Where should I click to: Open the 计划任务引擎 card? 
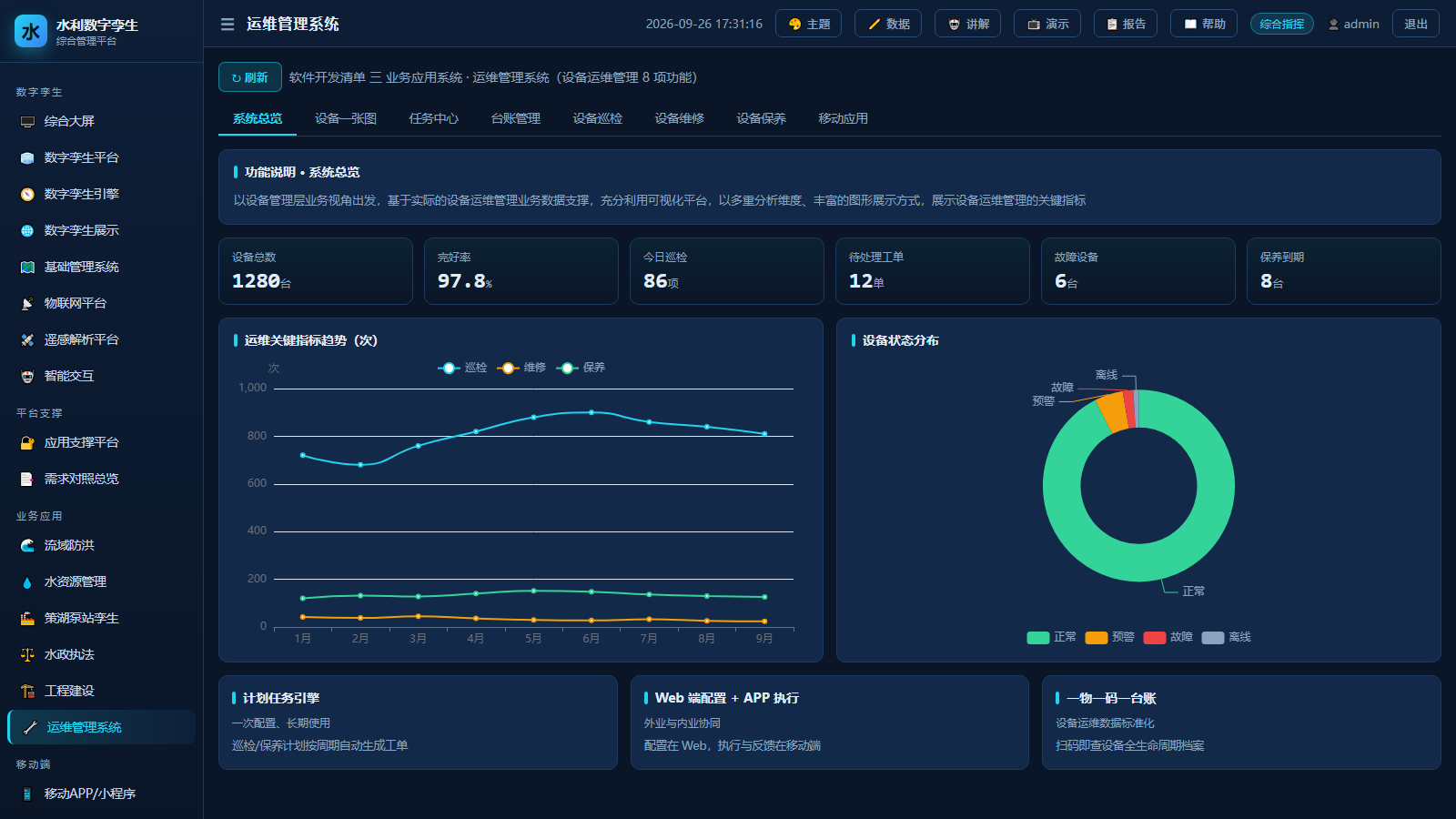click(x=418, y=723)
